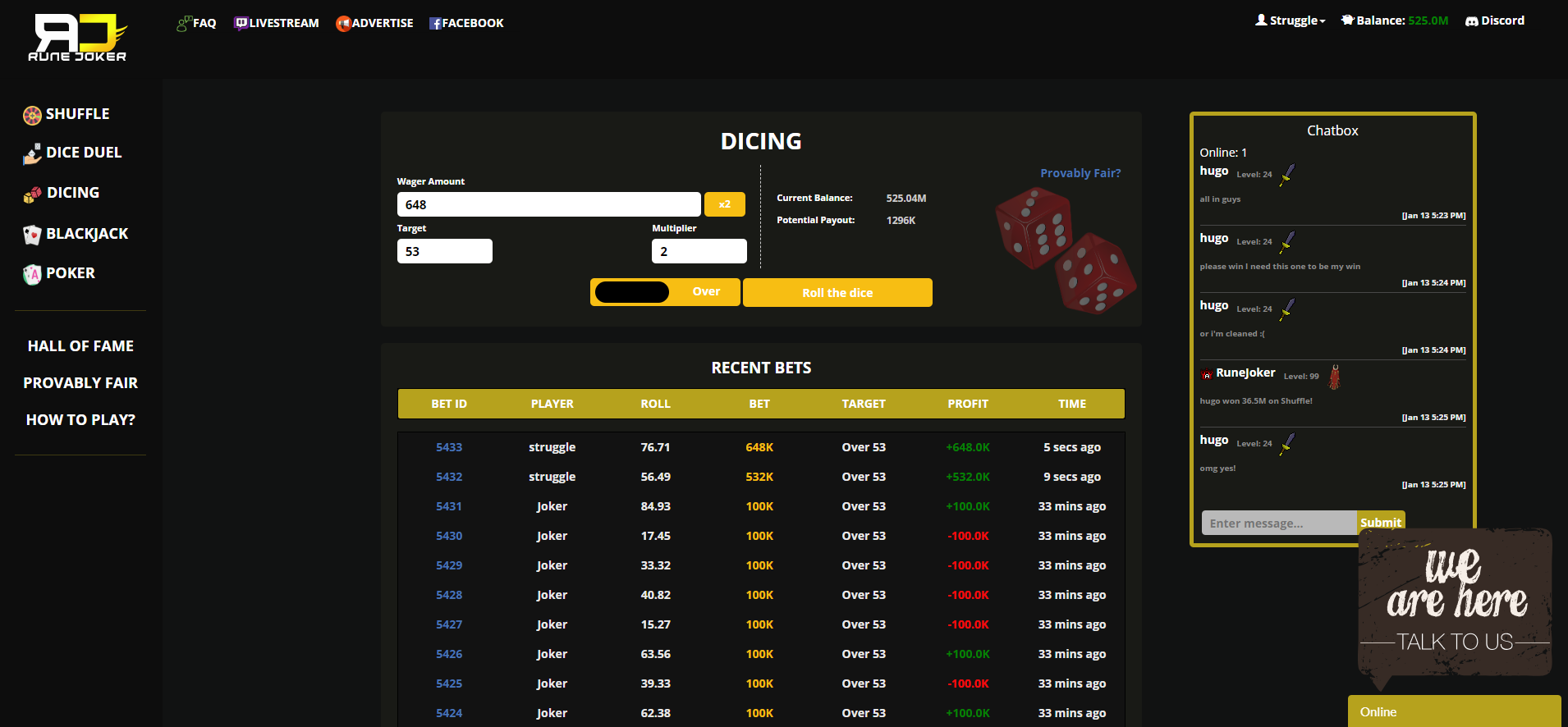Click the FAQ icon
Viewport: 1568px width, 727px height.
[x=184, y=24]
